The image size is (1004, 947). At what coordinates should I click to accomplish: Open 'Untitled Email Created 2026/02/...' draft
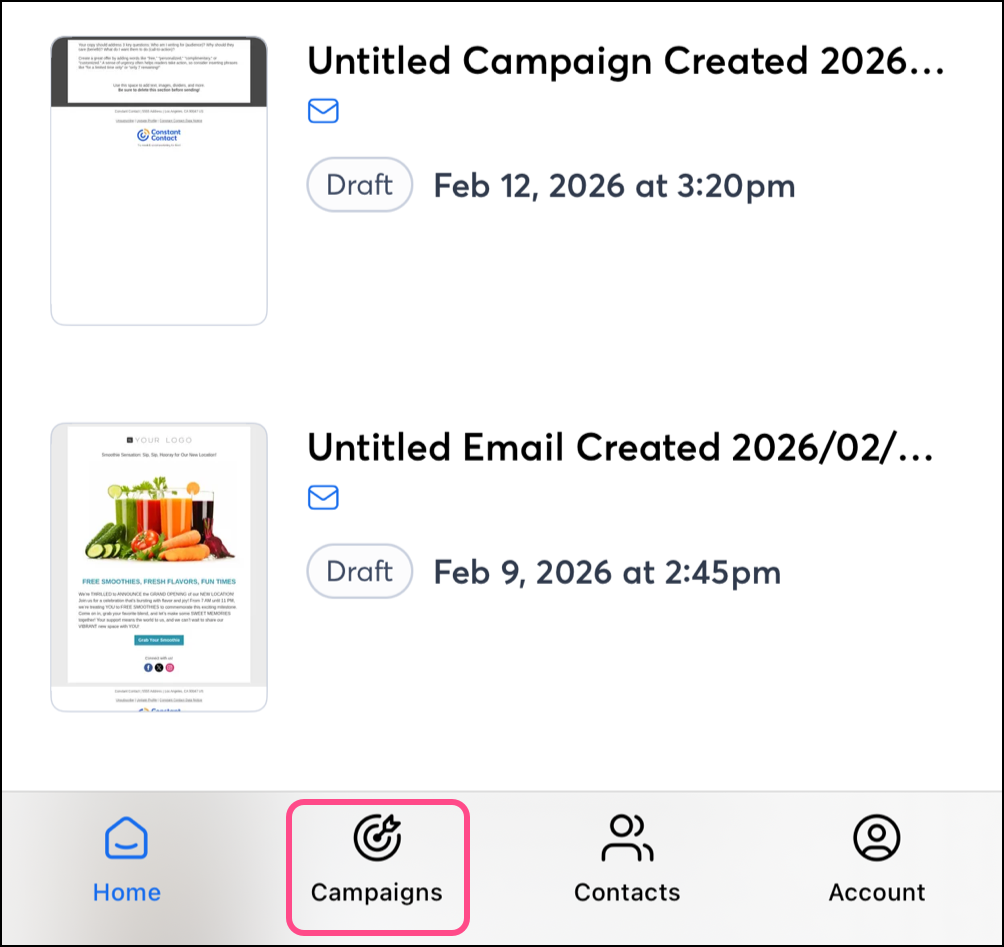[620, 447]
